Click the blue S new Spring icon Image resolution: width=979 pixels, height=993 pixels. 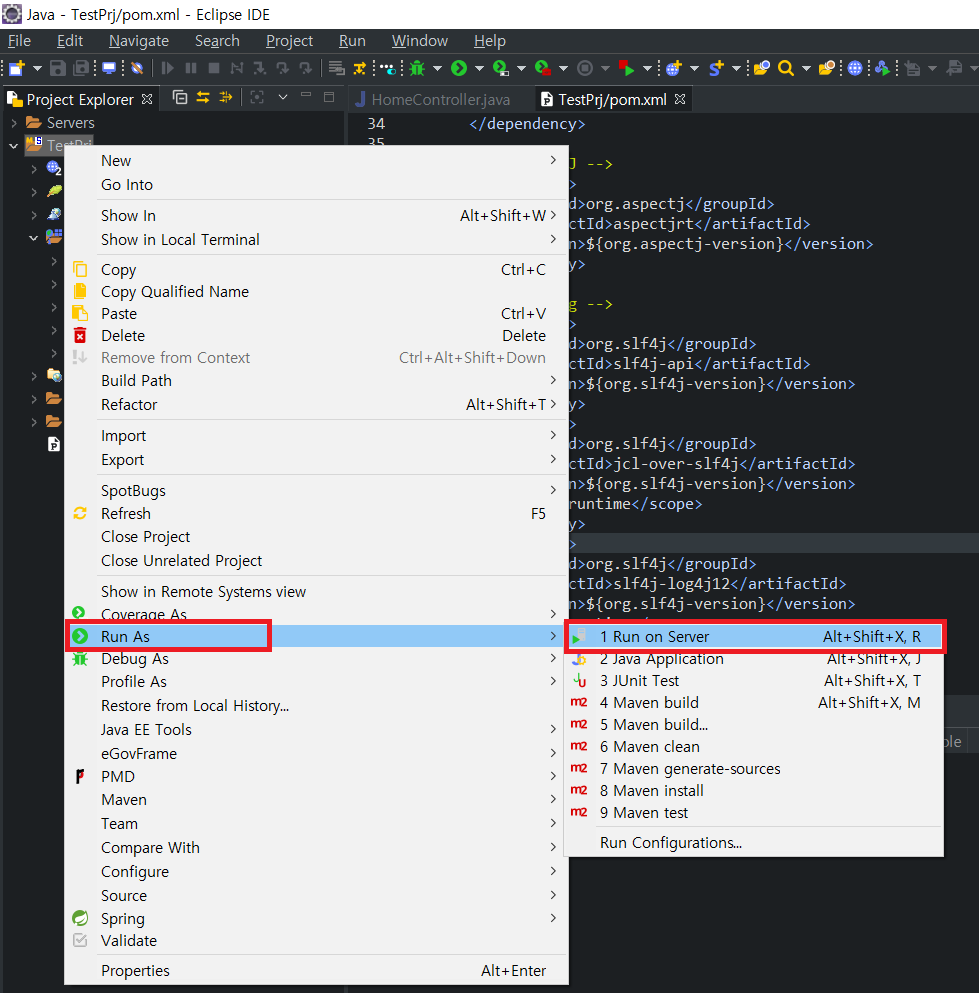(716, 68)
